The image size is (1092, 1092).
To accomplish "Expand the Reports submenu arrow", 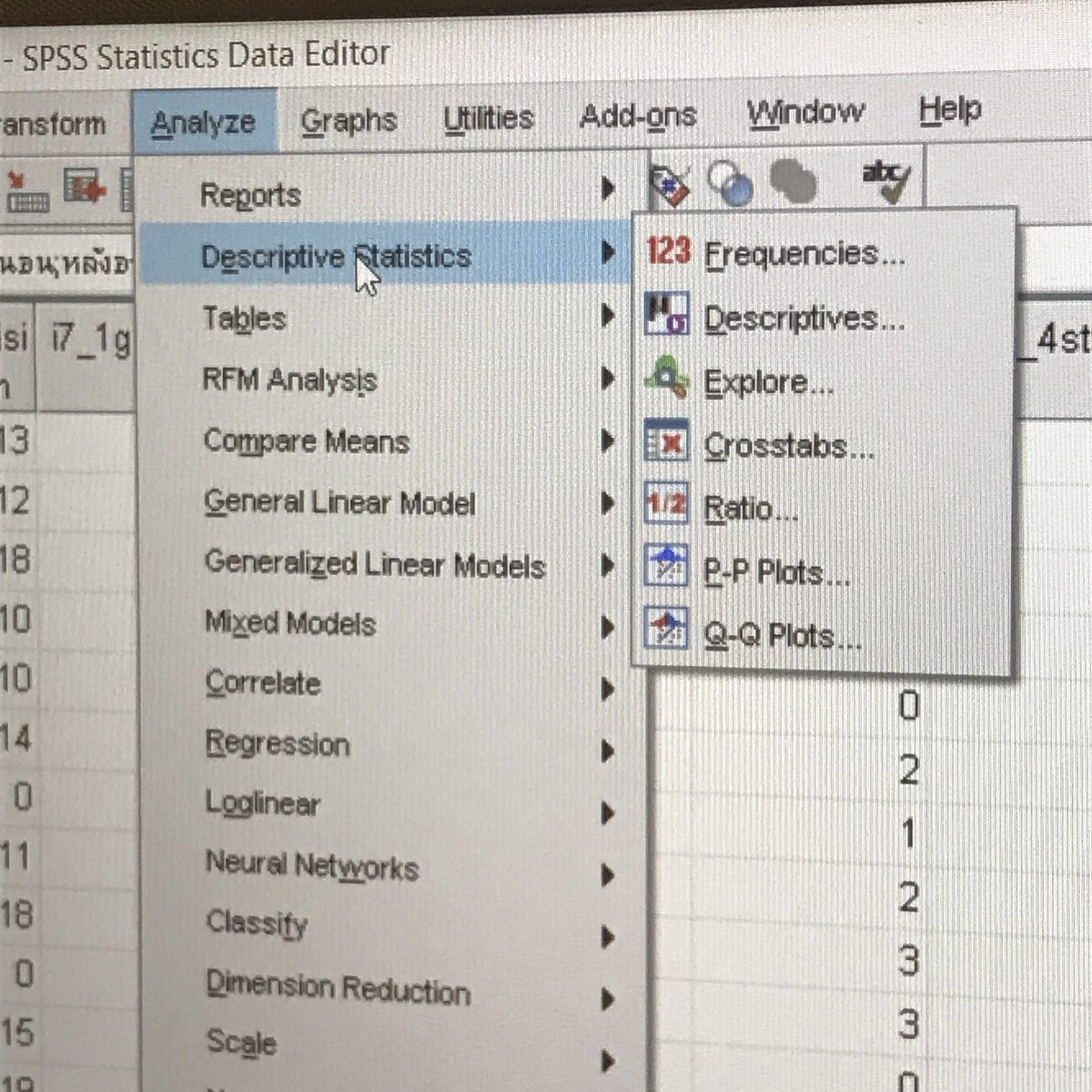I will click(608, 188).
